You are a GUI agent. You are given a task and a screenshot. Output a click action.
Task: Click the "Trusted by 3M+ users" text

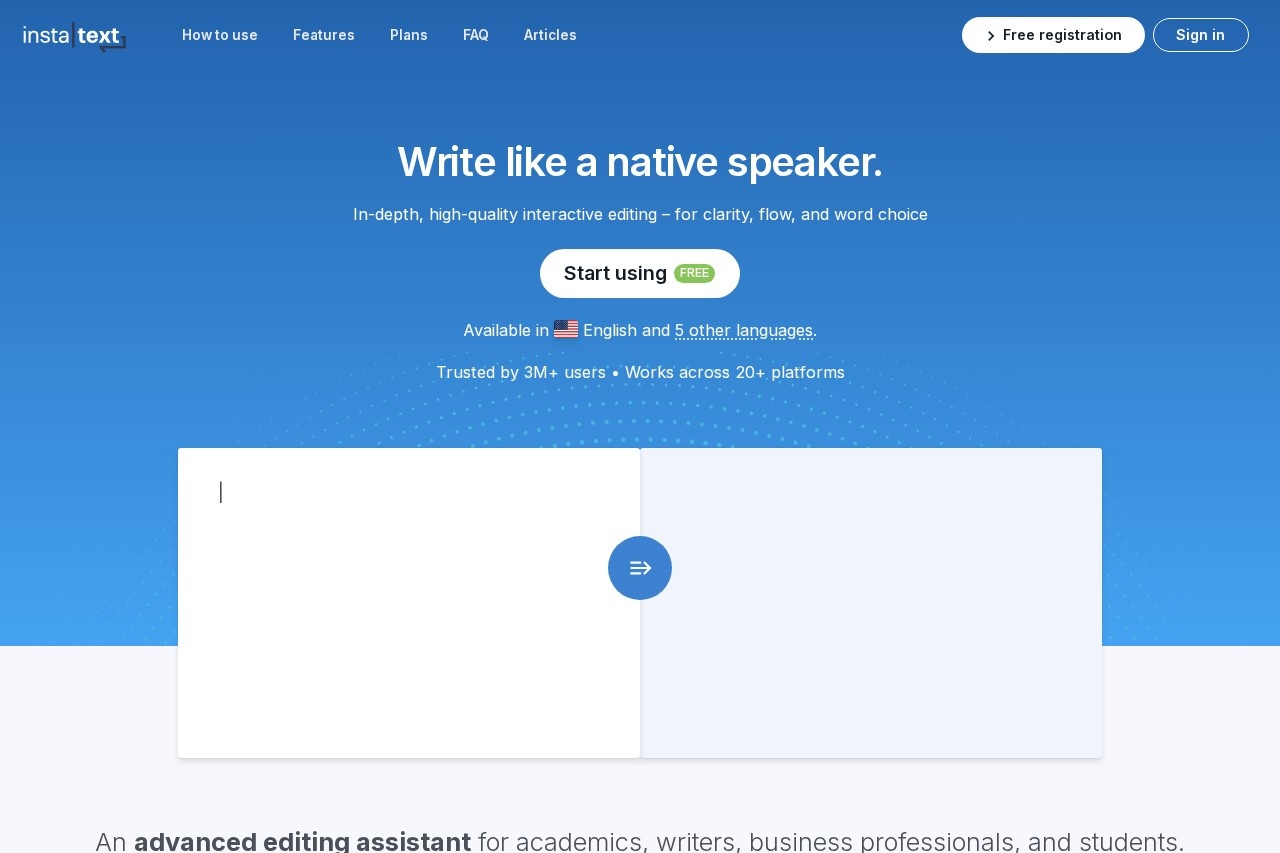[x=521, y=372]
